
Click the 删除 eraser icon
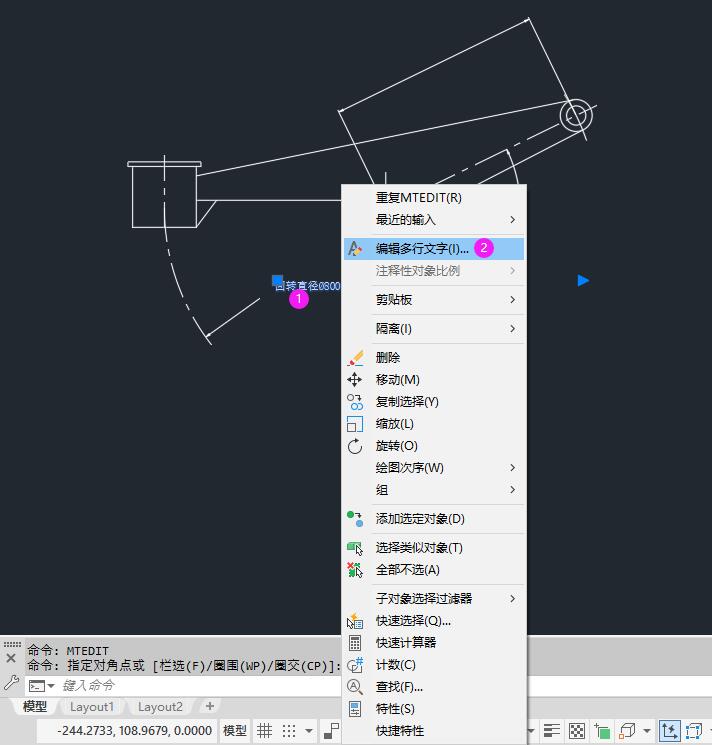click(355, 358)
